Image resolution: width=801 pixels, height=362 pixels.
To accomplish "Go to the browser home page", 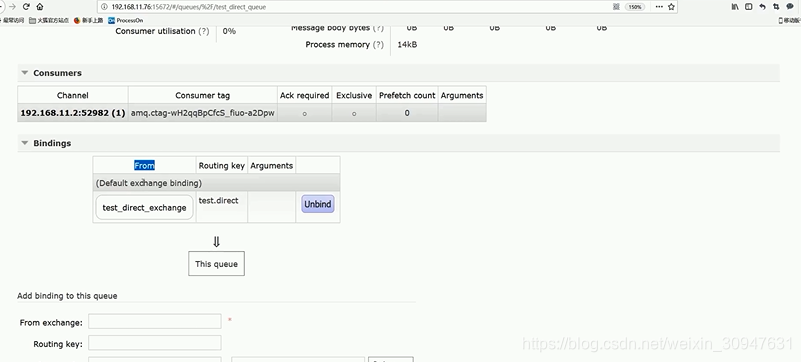I will (x=40, y=7).
